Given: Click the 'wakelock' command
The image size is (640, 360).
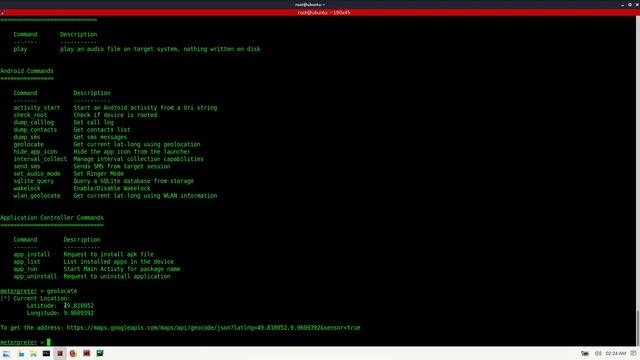Looking at the screenshot, I should [27, 189].
